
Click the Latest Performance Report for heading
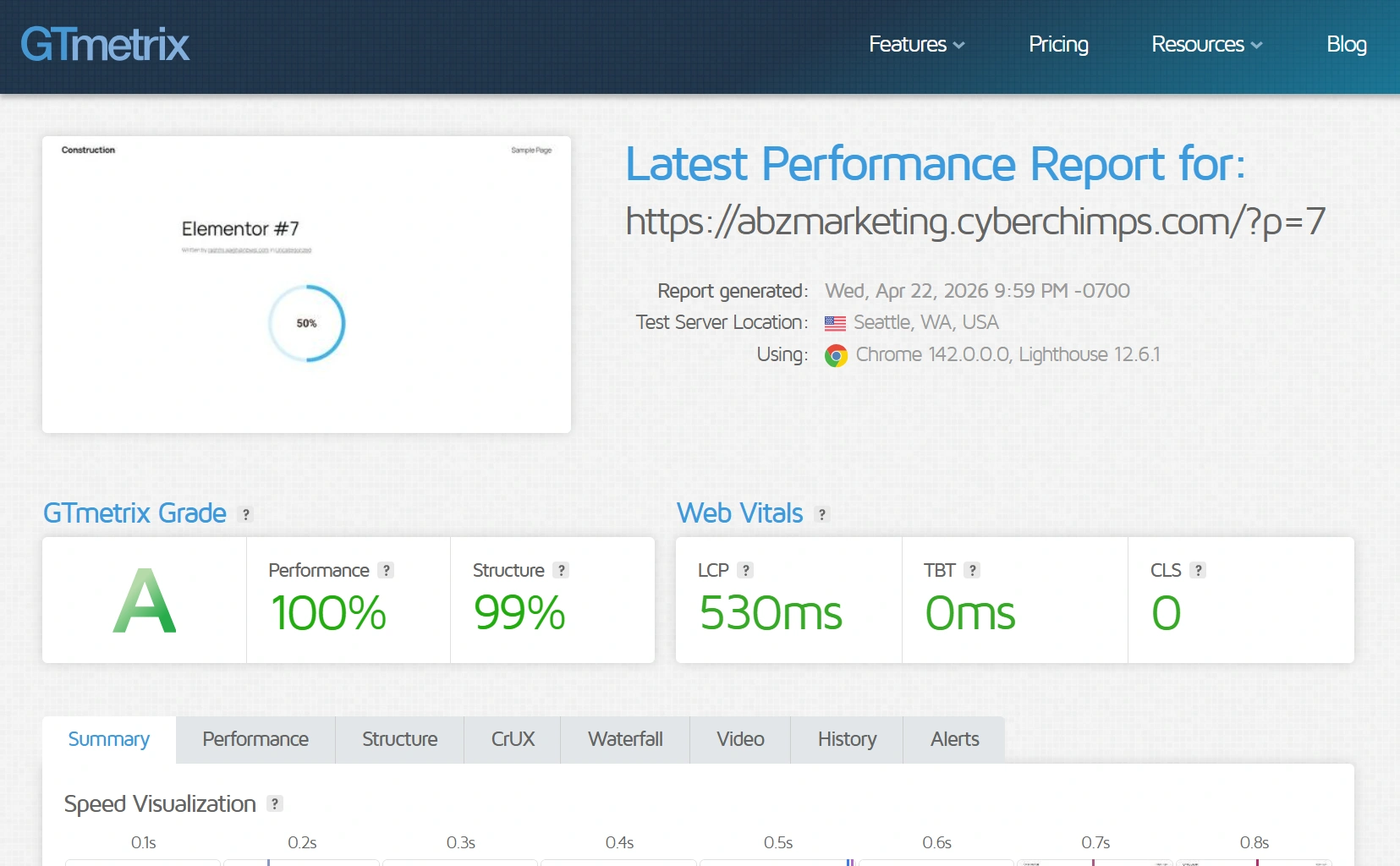[x=936, y=164]
